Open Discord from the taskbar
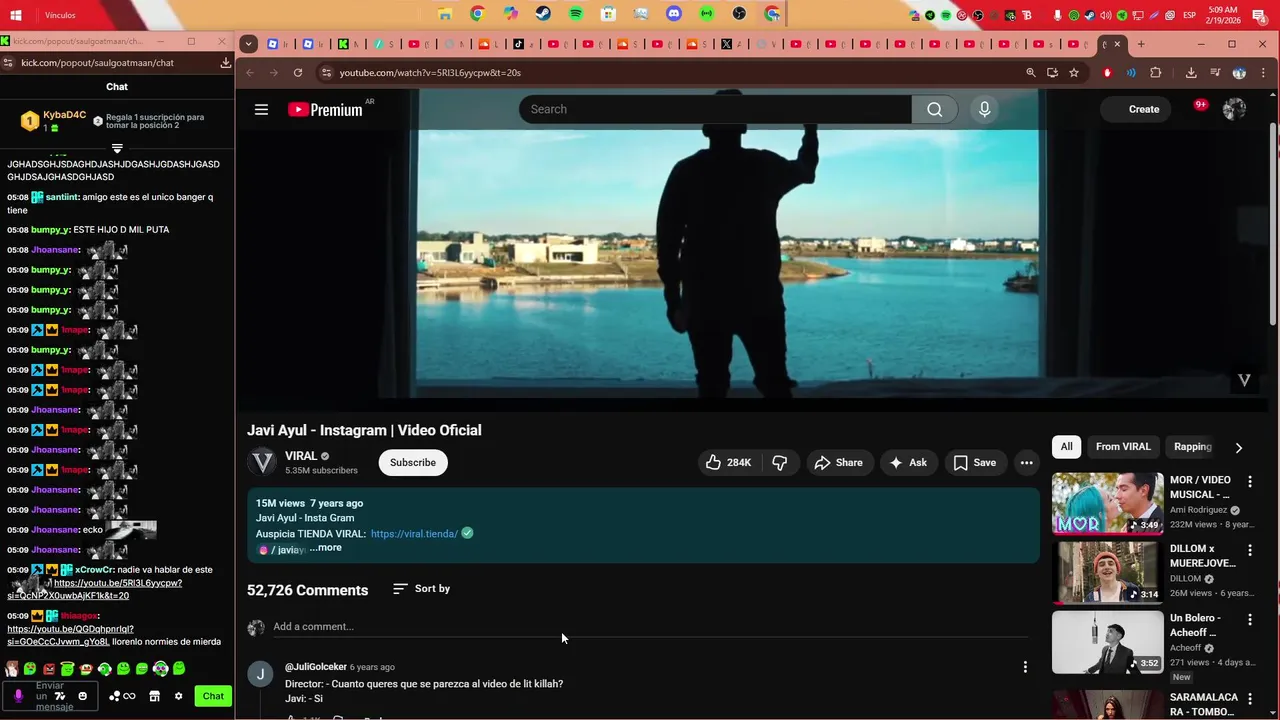 674,14
